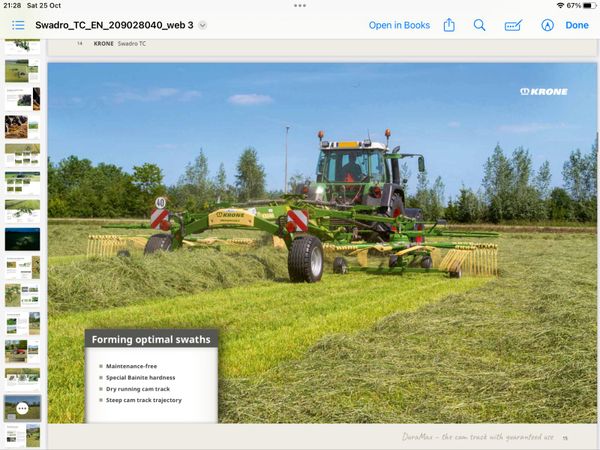
Task: Tap the 'Special Bainite hardness' bullet
Action: pos(140,378)
